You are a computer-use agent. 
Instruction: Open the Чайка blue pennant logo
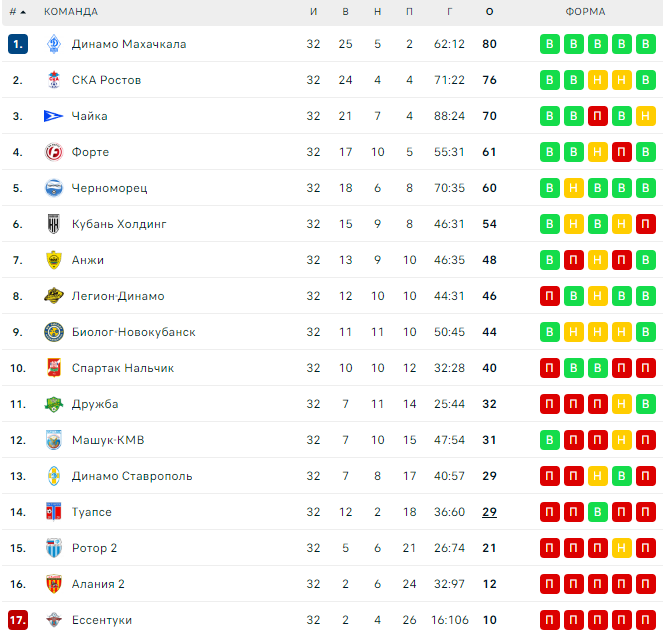53,116
